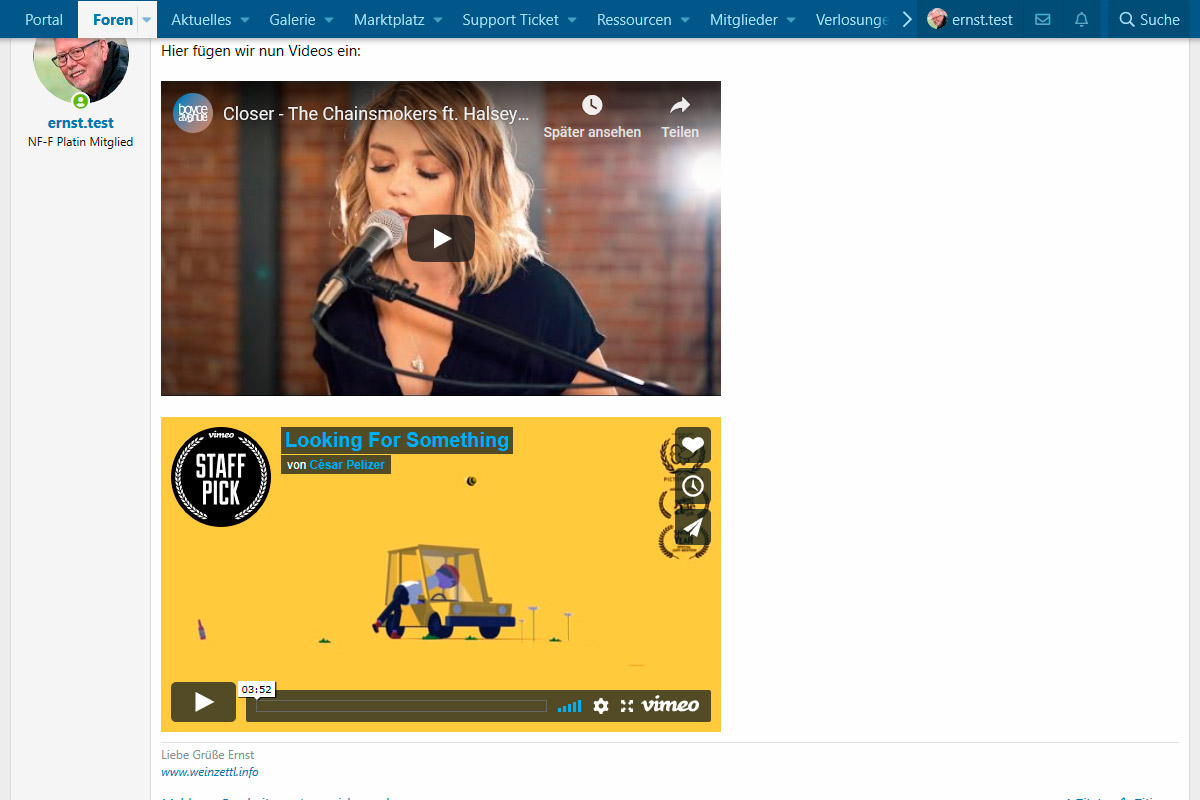Viewport: 1200px width, 800px height.
Task: Open the ernst.test username link
Action: tap(81, 123)
